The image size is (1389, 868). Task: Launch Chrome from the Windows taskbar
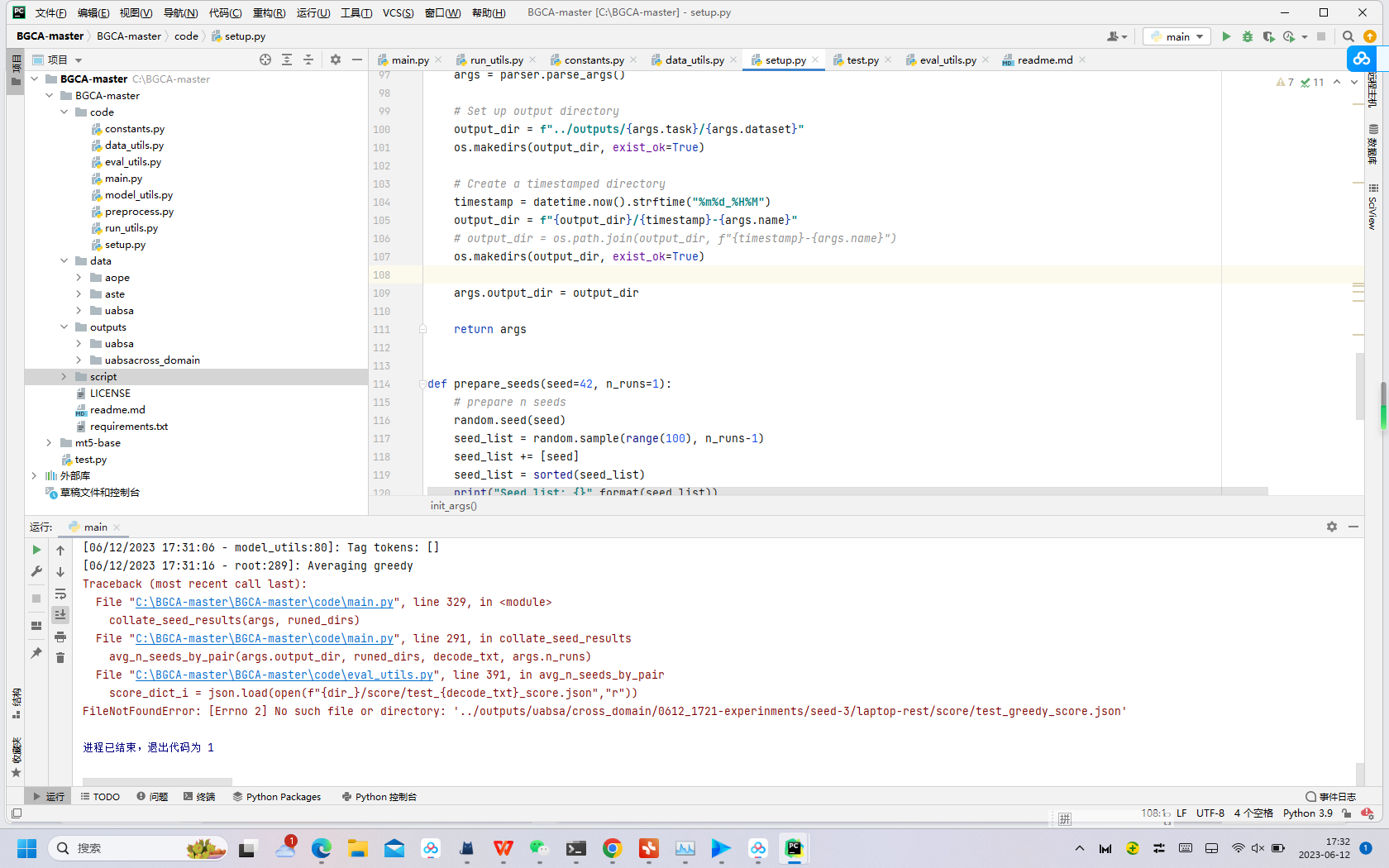(x=612, y=848)
